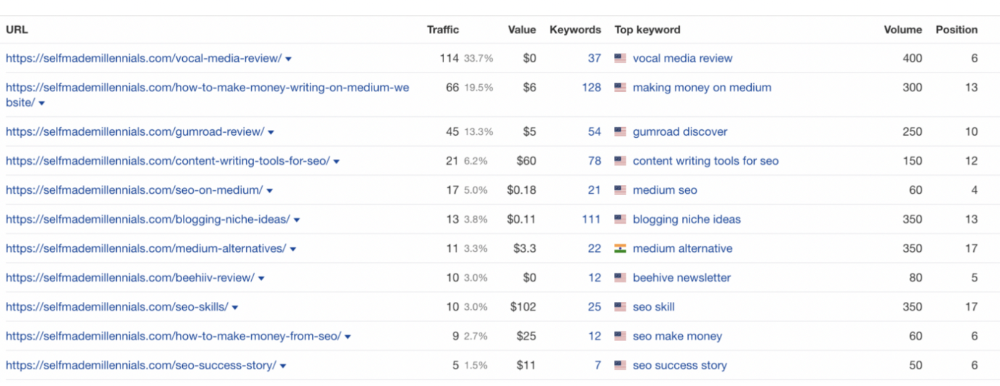Click the flag icon next to seo skill
Screen dimensions: 1000x386
(620, 307)
